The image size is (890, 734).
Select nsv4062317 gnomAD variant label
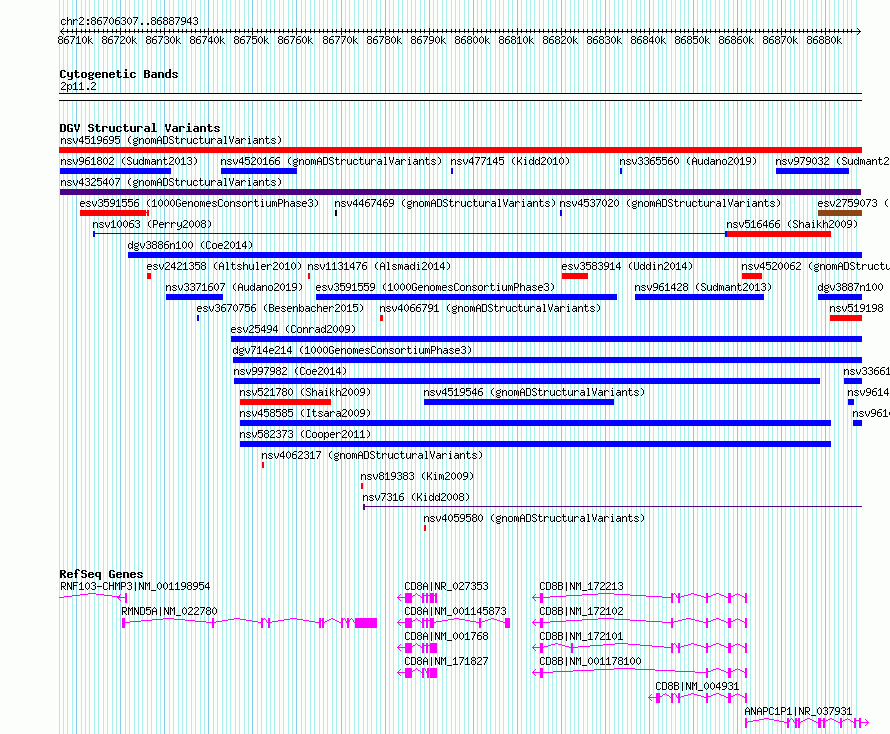(x=372, y=455)
